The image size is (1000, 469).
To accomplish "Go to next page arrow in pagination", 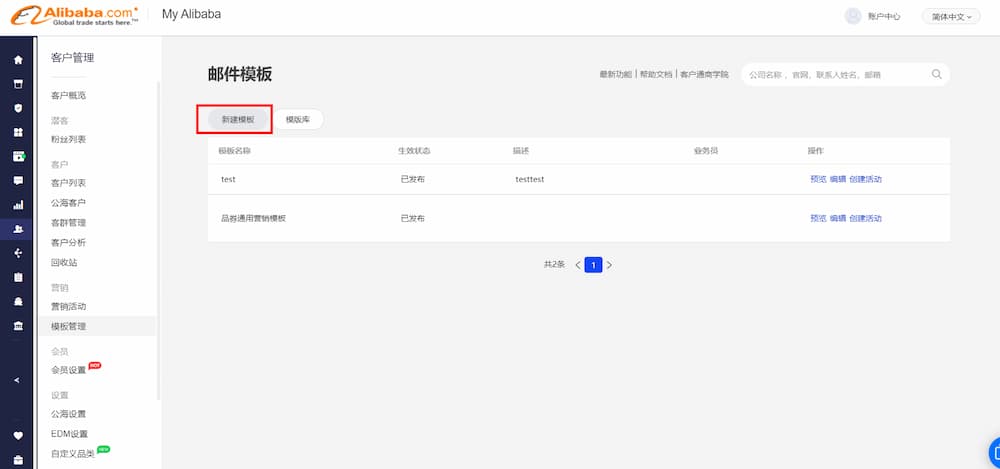I will [x=609, y=265].
